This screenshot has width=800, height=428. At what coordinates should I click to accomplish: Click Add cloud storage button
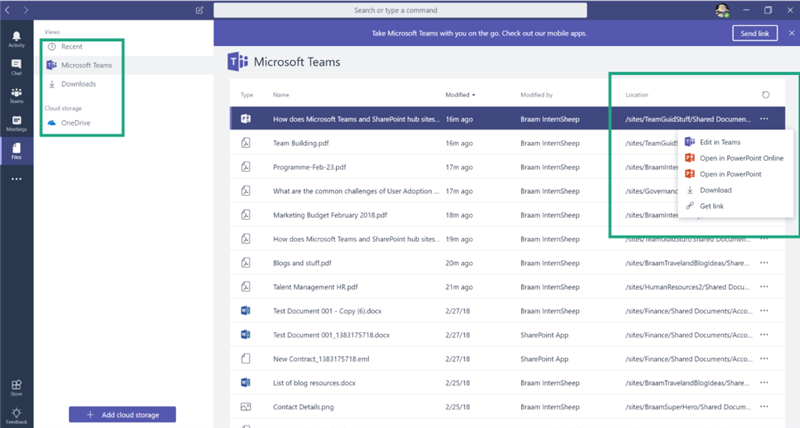[x=122, y=415]
